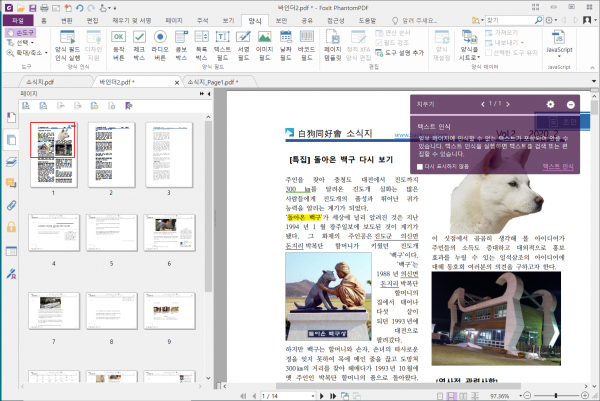Screen dimensions: 600x401
Task: Check the '다시 표시하지 않음' checkbox
Action: pyautogui.click(x=418, y=167)
